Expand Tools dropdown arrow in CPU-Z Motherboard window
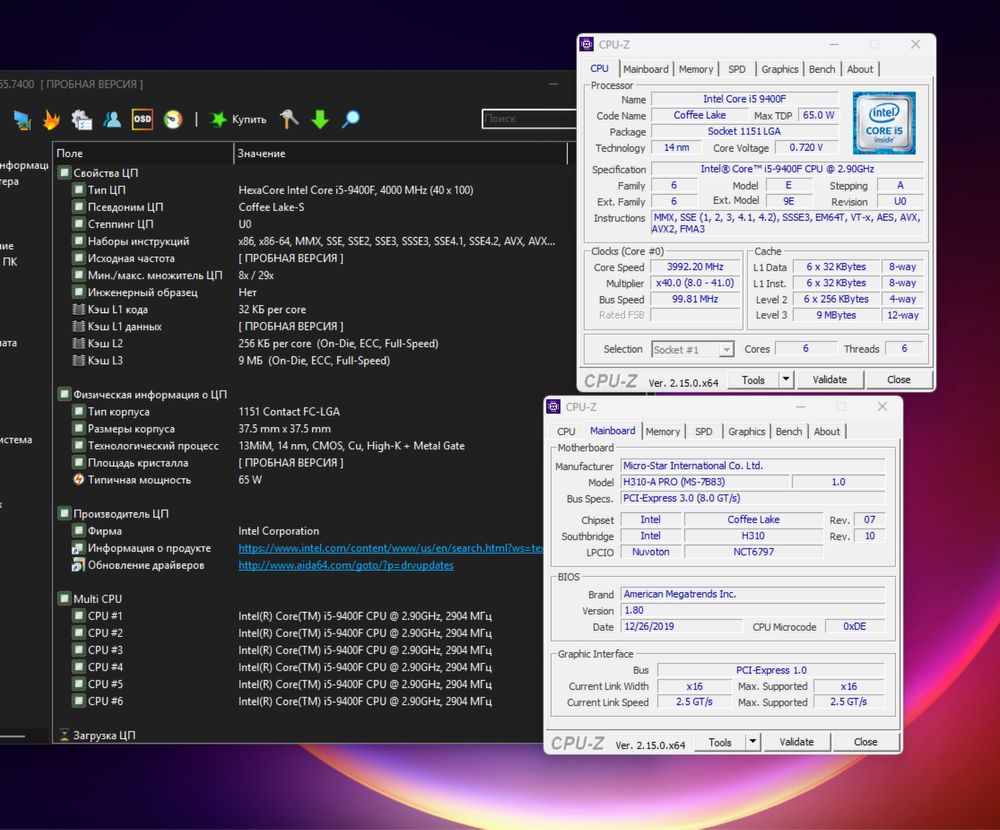Screen dimensions: 1000x830 (753, 741)
